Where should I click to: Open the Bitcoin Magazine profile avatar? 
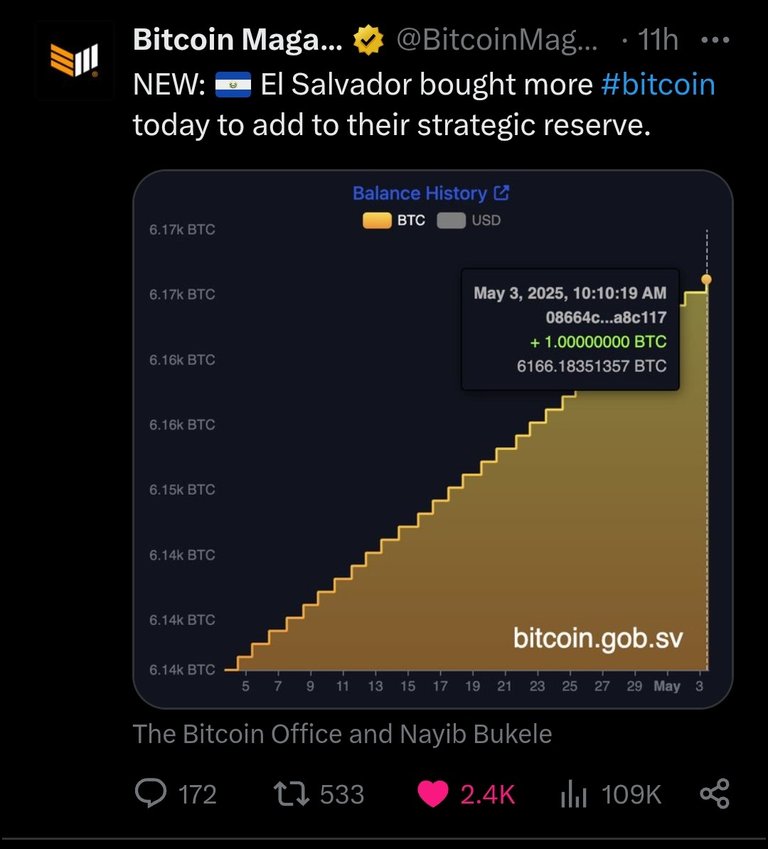(x=74, y=60)
